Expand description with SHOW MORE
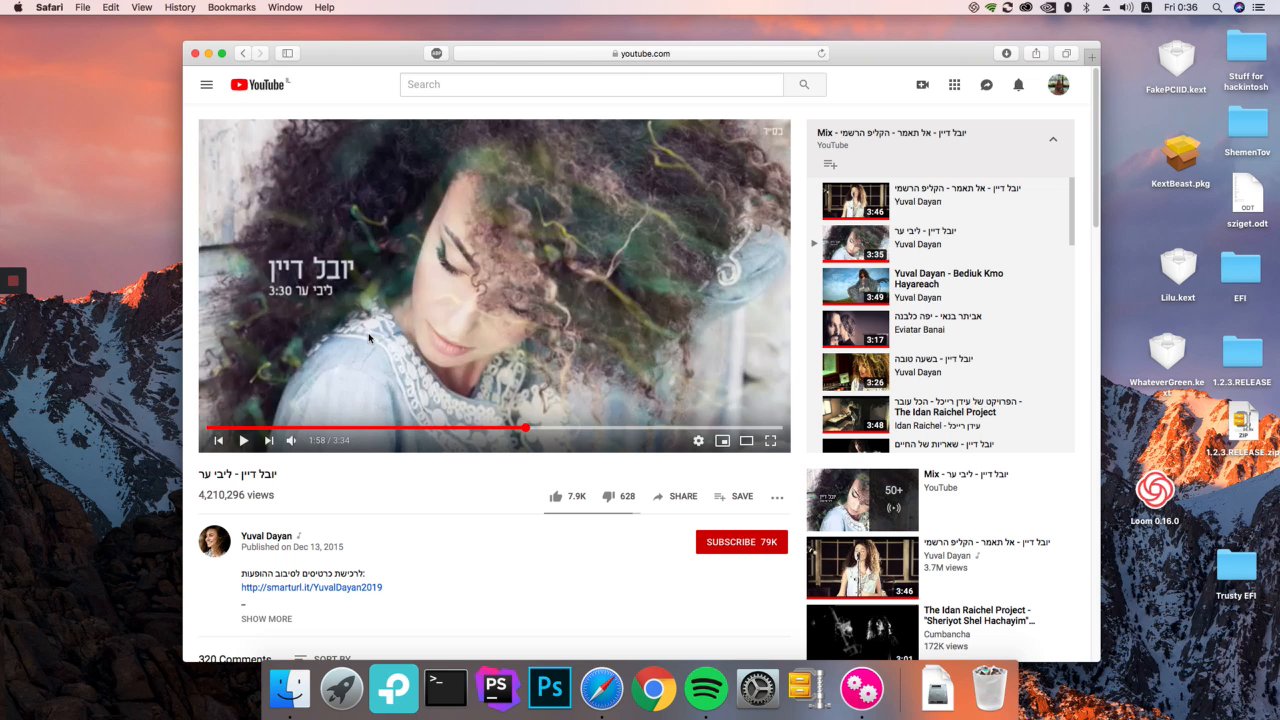The width and height of the screenshot is (1280, 720). 266,619
